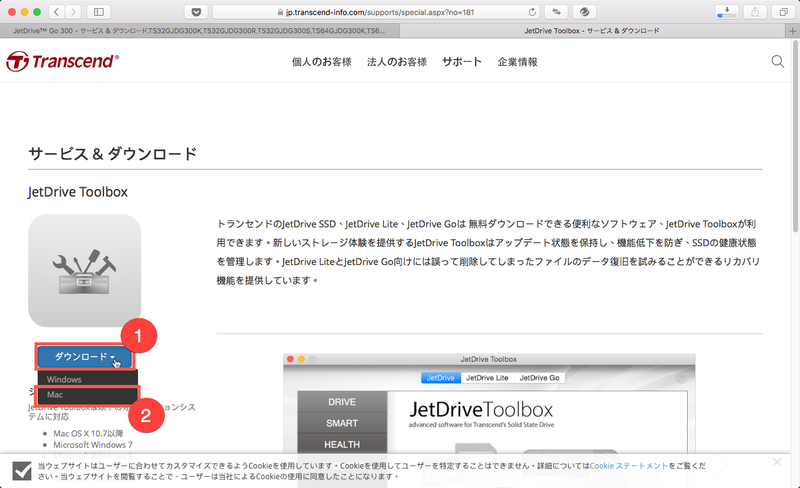The width and height of the screenshot is (800, 488).
Task: Select the JetDrive Toolbox browser tab
Action: pyautogui.click(x=592, y=31)
